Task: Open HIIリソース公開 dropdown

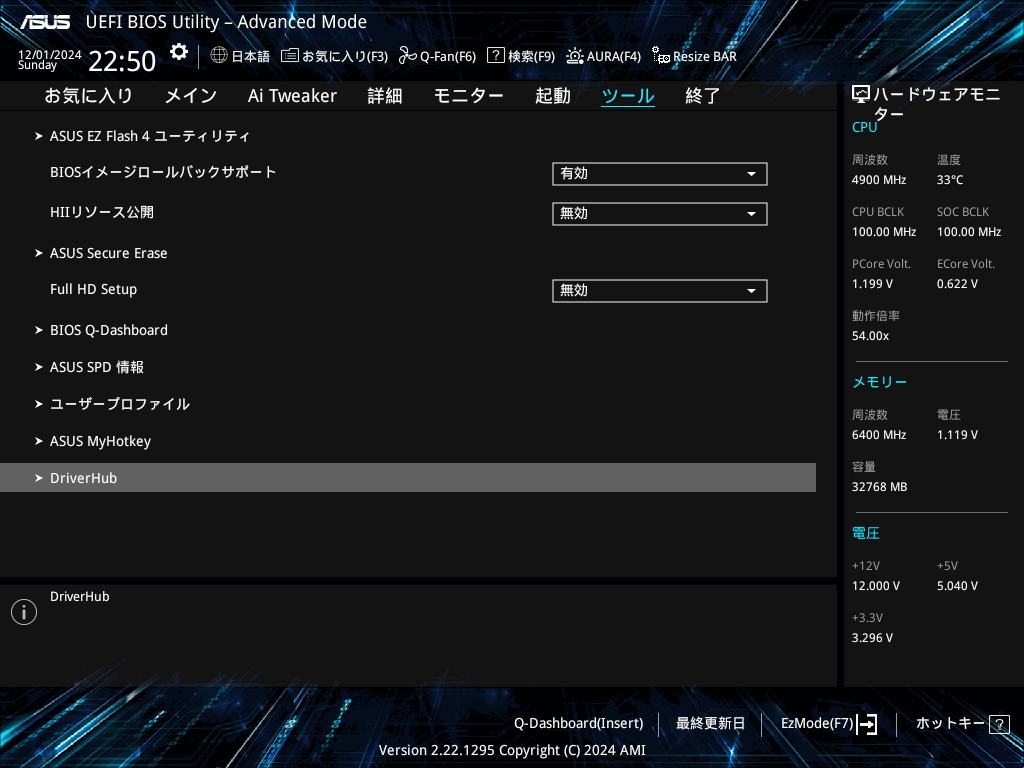Action: click(x=660, y=214)
